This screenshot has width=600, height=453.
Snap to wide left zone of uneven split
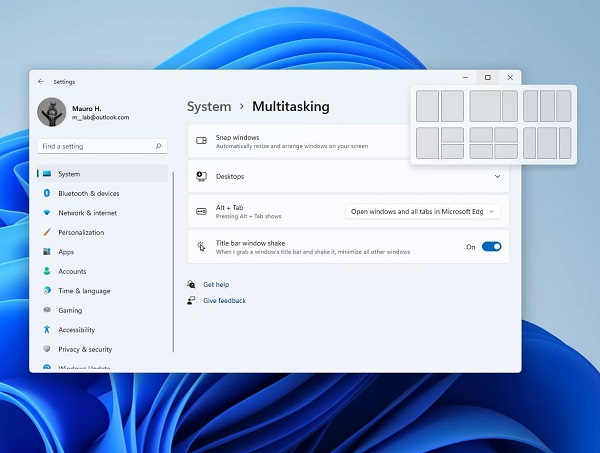(x=485, y=106)
